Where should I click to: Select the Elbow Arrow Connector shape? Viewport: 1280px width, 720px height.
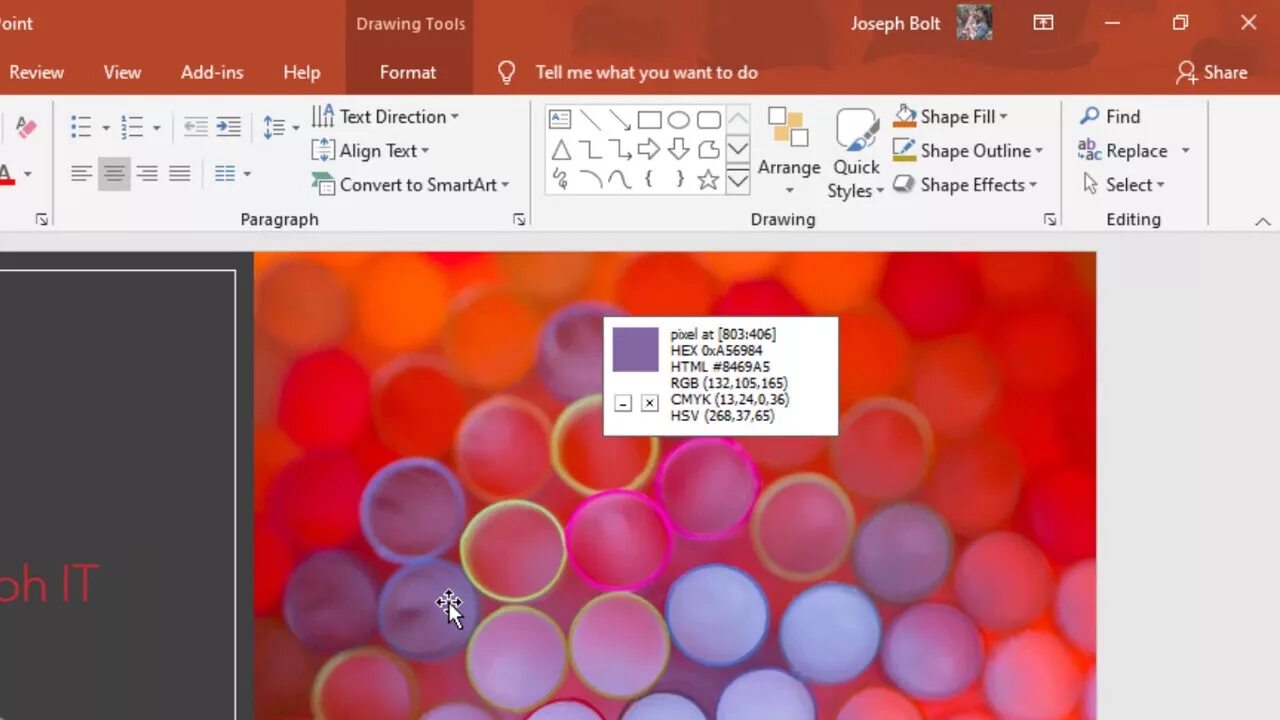620,150
